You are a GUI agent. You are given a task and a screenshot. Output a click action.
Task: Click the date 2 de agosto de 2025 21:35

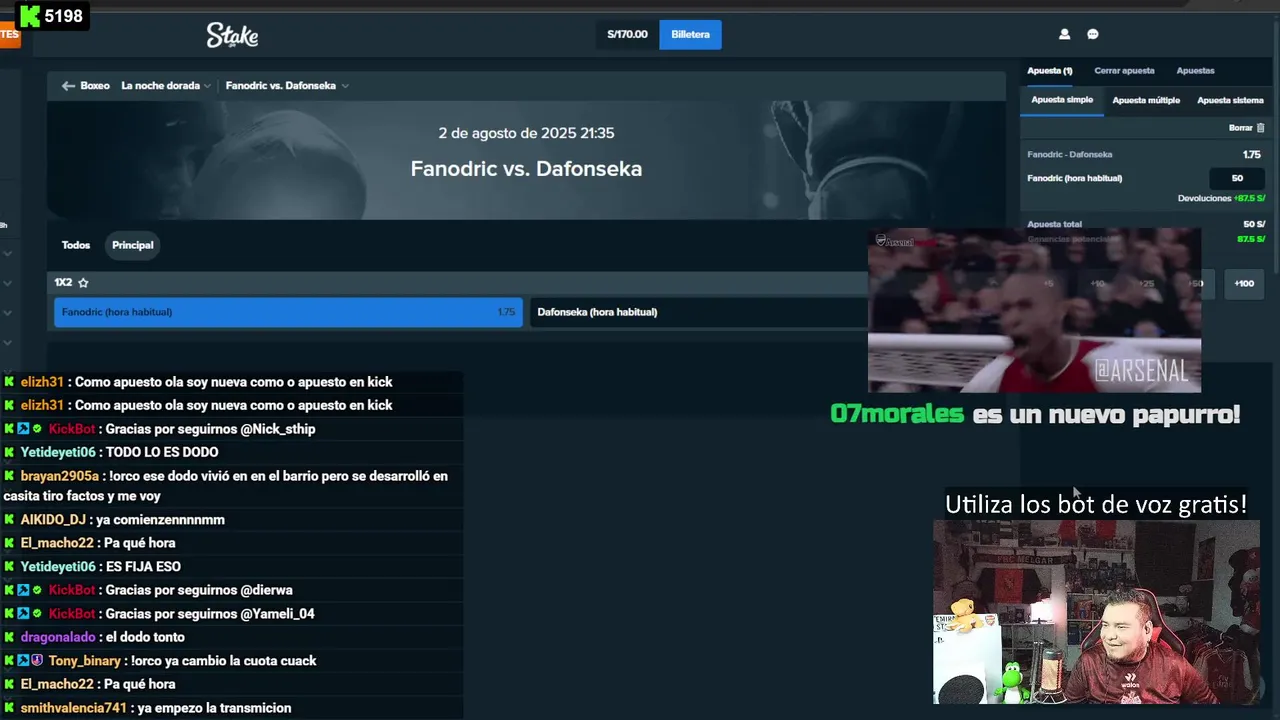526,133
